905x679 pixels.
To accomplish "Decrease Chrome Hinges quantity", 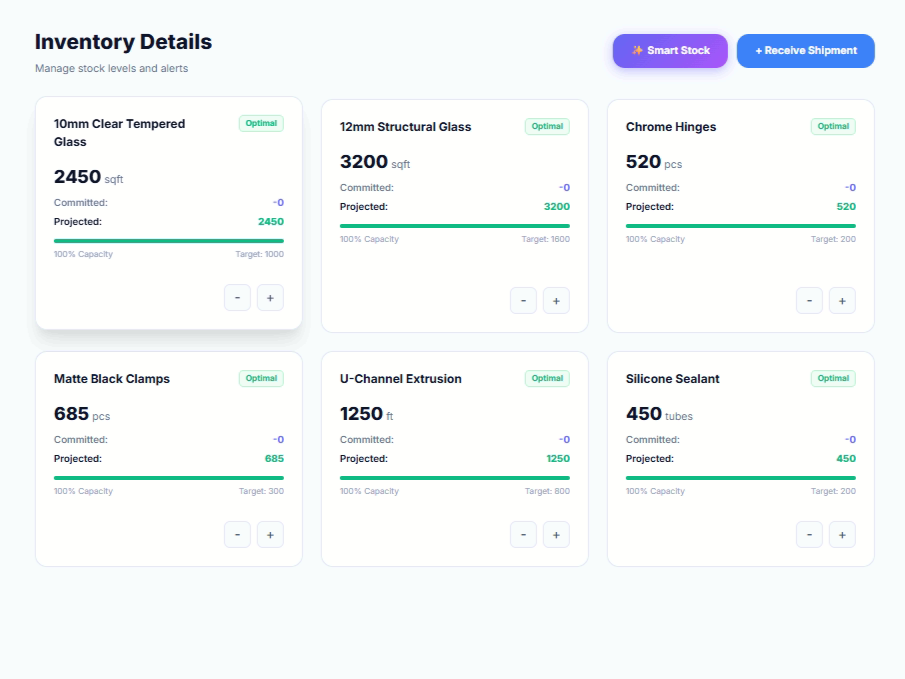I will click(x=809, y=301).
